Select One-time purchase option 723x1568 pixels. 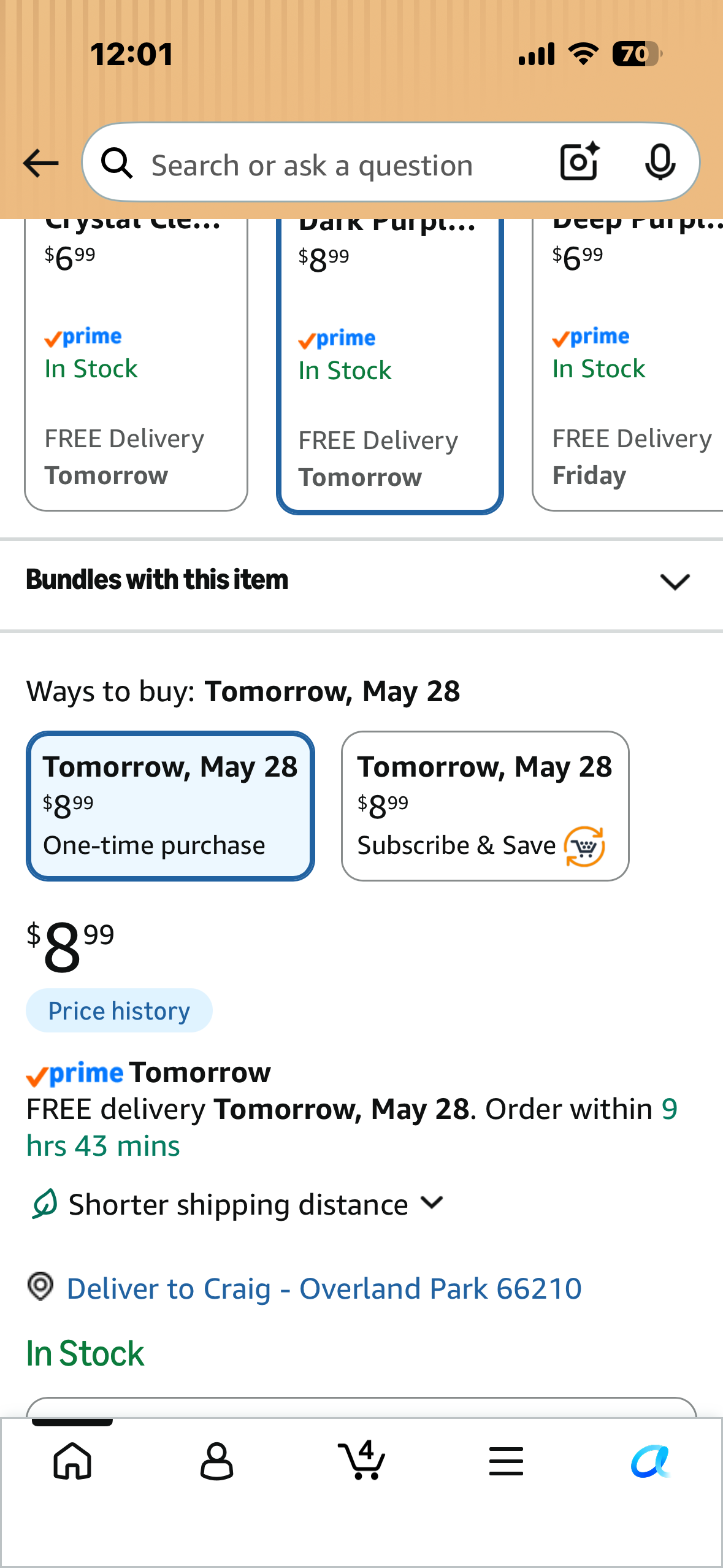tap(170, 806)
